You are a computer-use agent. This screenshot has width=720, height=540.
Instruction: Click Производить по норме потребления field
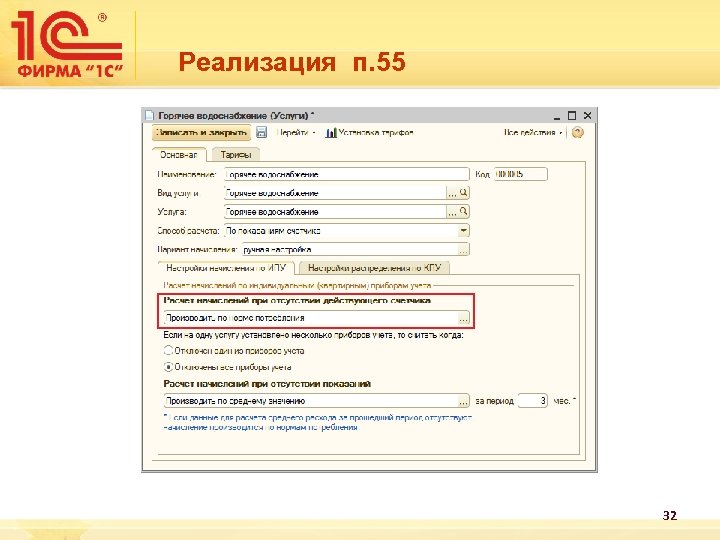311,318
